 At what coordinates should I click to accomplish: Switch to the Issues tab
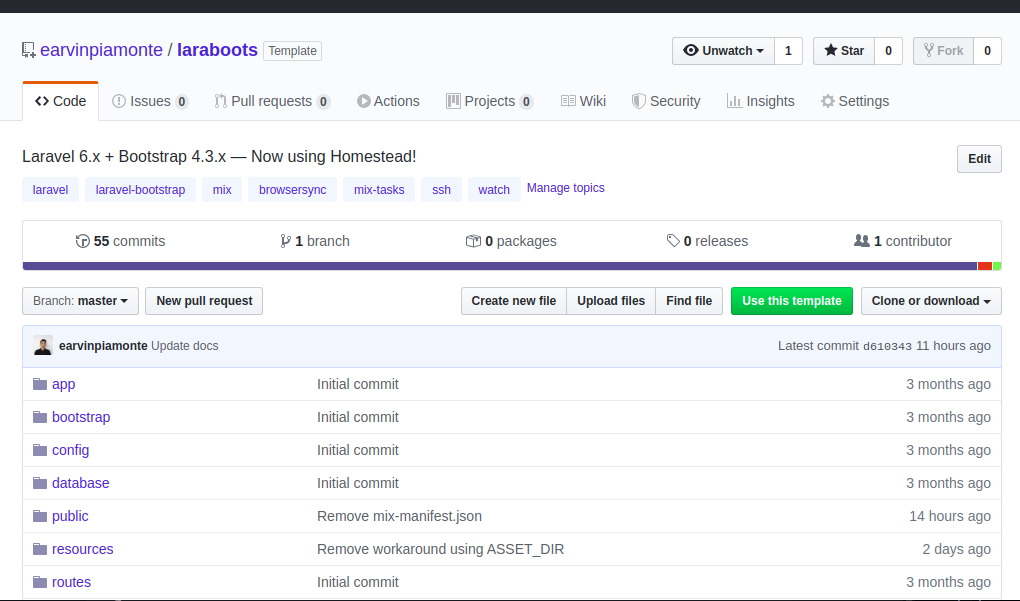pyautogui.click(x=150, y=101)
